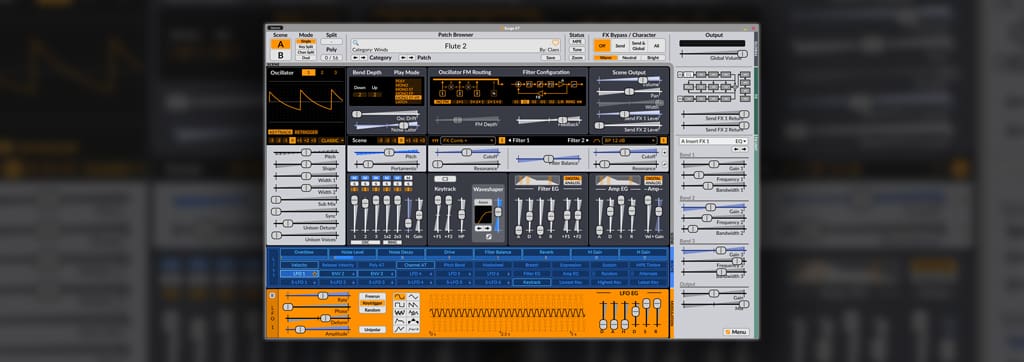Set FX Bypass to Send & Global
Image resolution: width=1024 pixels, height=362 pixels.
point(638,46)
